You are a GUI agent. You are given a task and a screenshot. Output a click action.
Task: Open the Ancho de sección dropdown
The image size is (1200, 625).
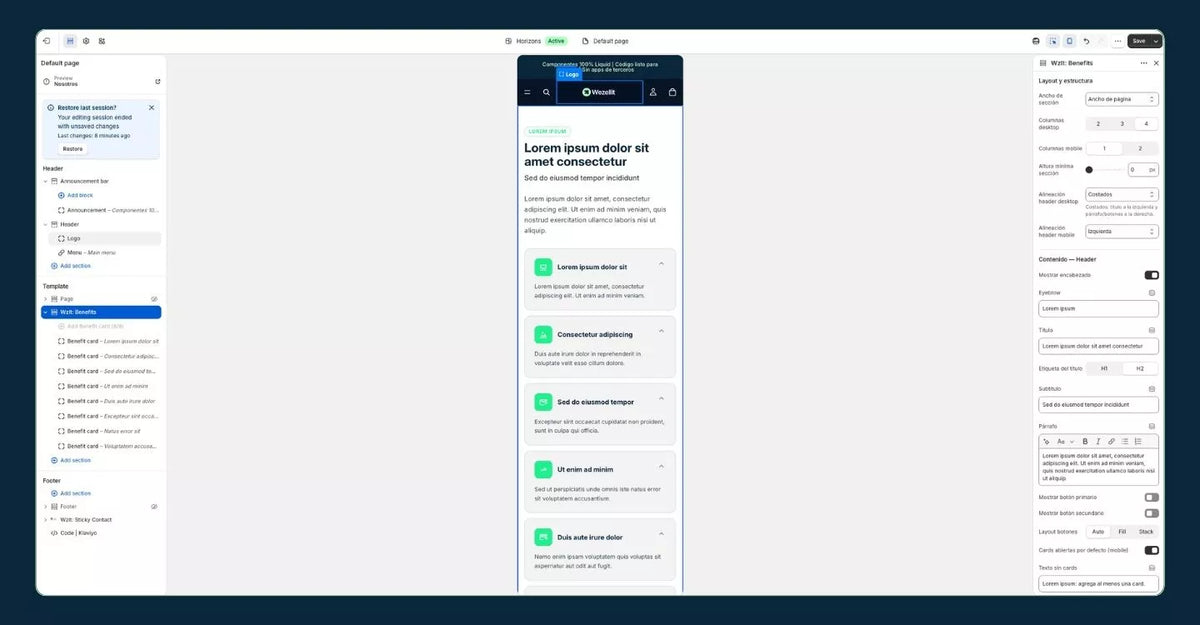[x=1122, y=99]
